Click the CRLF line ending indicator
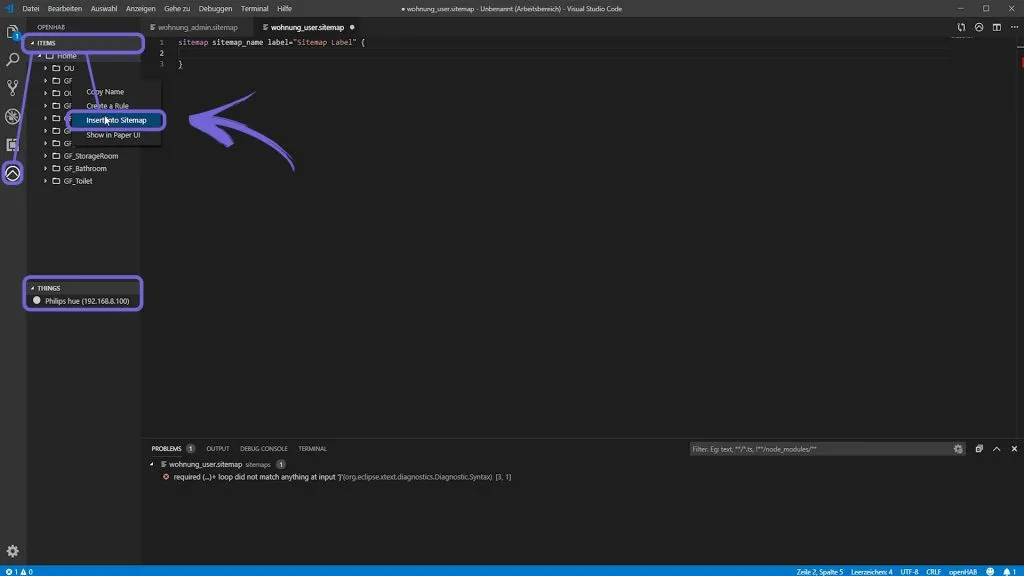 point(933,571)
